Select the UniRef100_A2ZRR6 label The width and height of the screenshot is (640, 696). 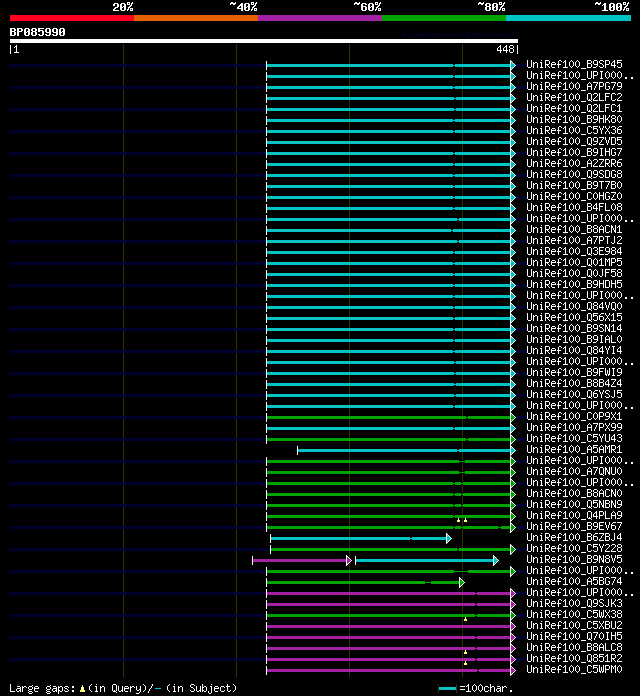574,163
